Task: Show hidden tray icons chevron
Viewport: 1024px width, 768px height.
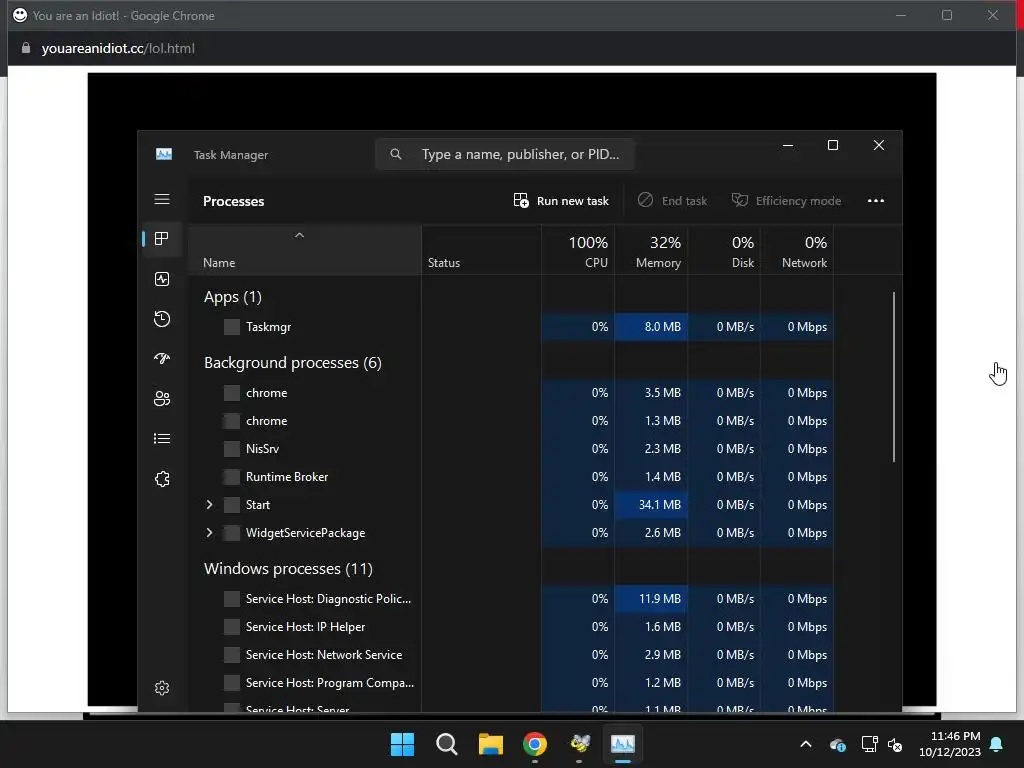Action: click(x=806, y=744)
